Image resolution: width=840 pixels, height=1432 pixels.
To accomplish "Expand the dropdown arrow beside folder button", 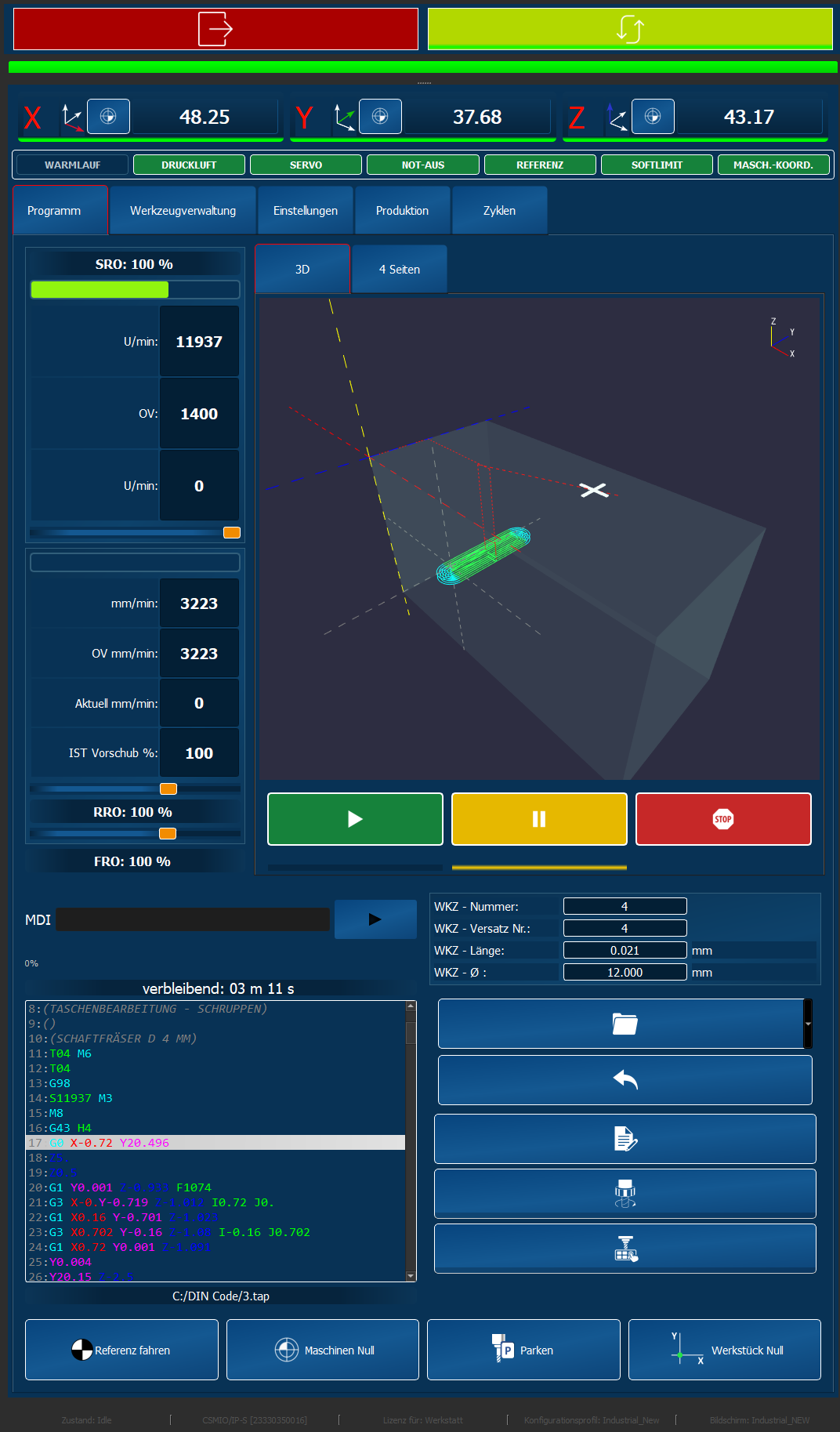I will click(x=809, y=1024).
